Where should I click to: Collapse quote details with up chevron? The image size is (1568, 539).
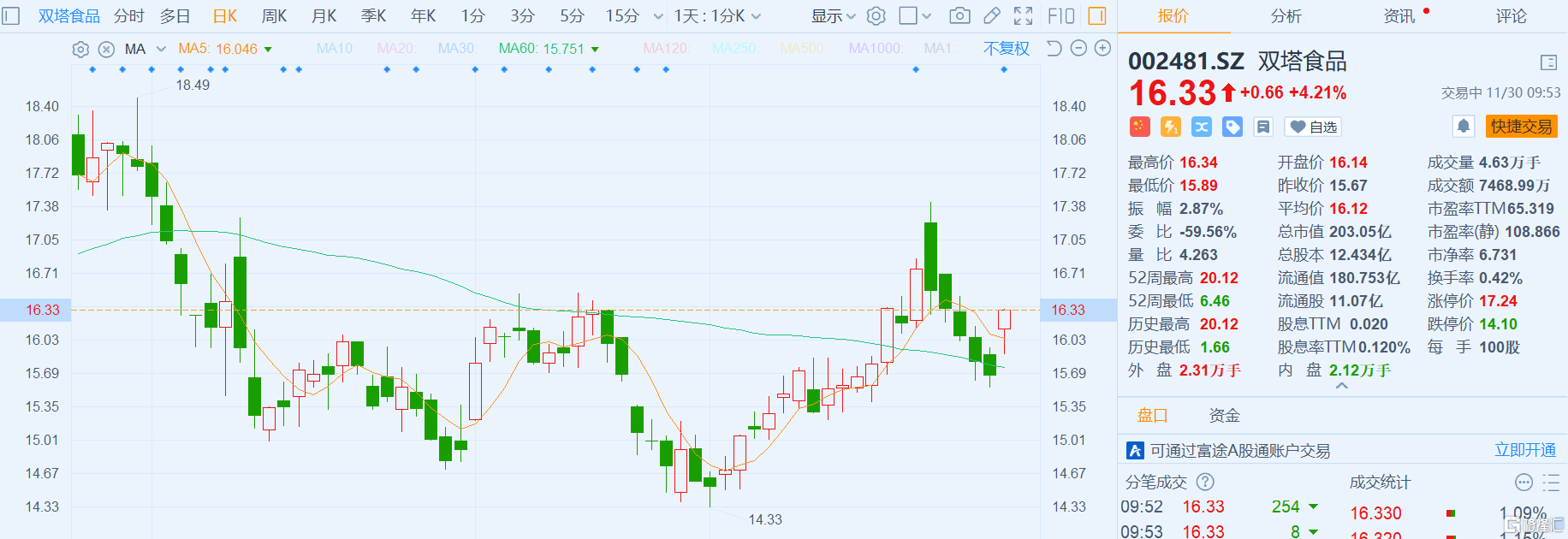click(x=1342, y=386)
